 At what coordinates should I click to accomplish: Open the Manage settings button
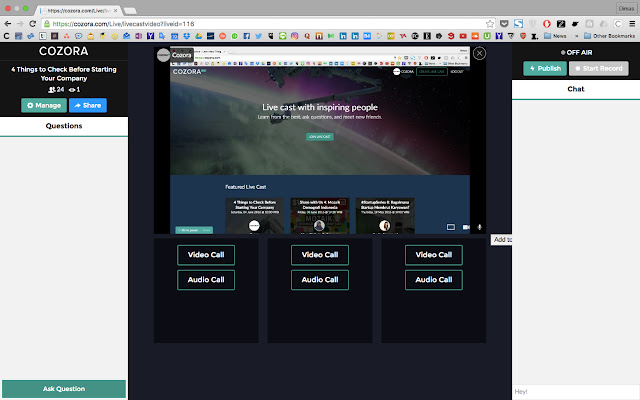(x=44, y=105)
